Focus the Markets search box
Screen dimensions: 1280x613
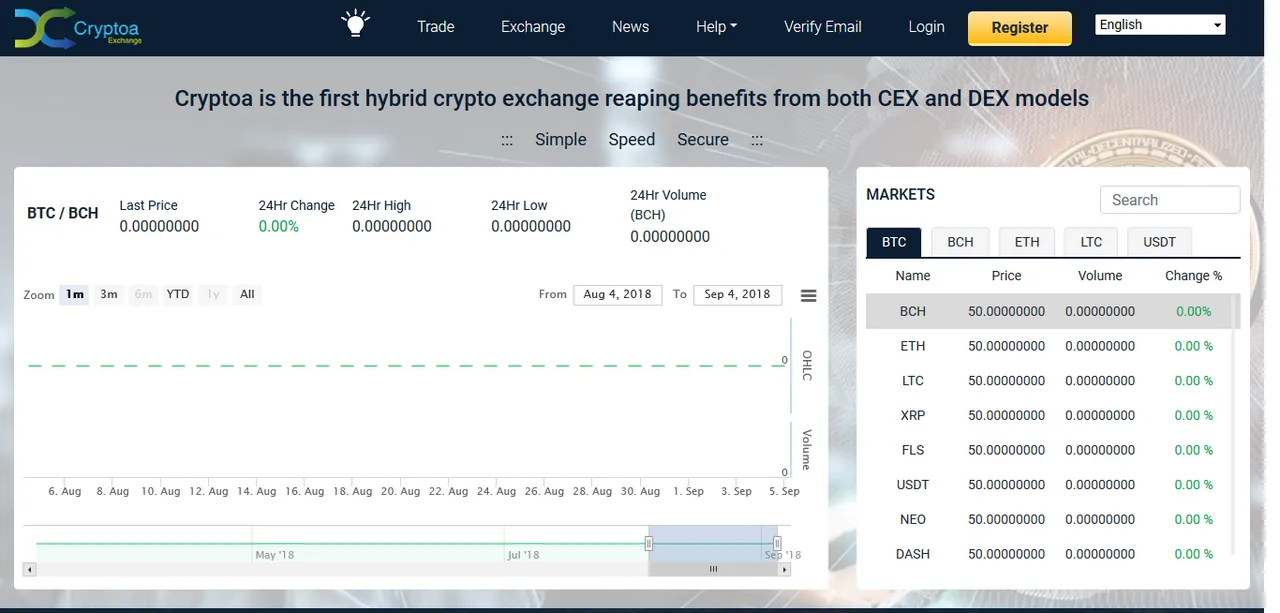[1170, 200]
